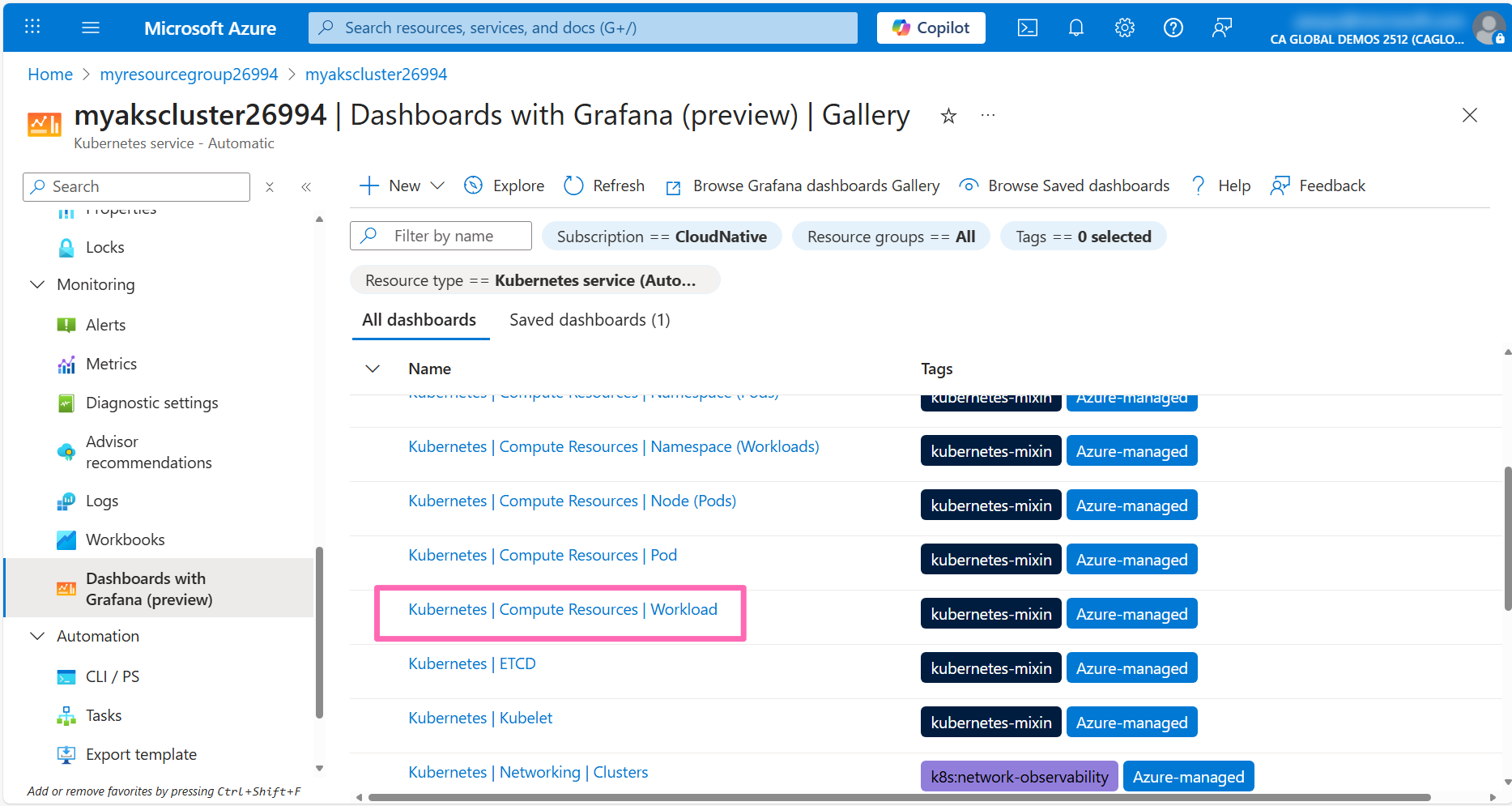This screenshot has width=1512, height=806.
Task: Collapse the Automation section
Action: (x=37, y=636)
